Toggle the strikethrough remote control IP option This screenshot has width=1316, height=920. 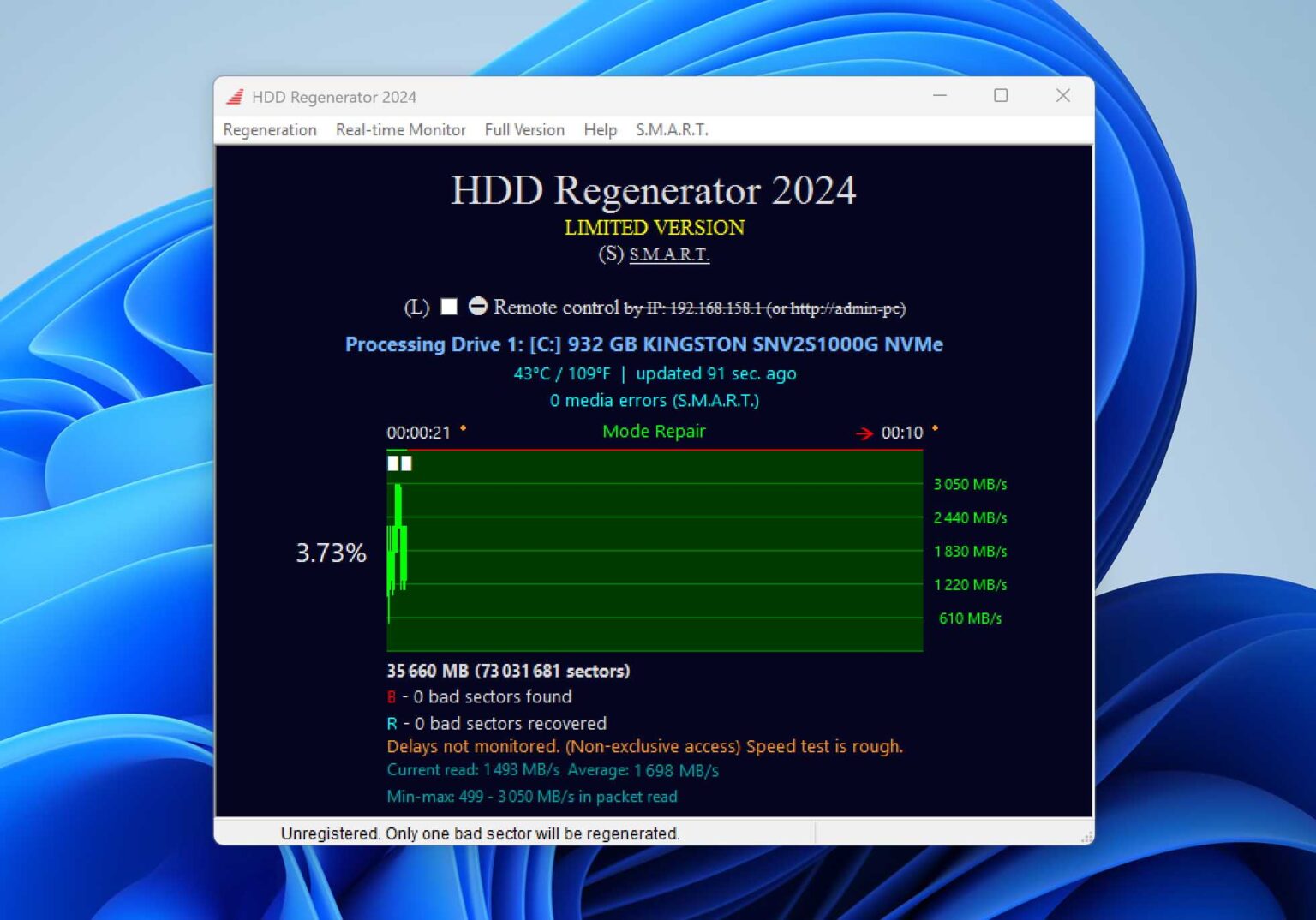coord(769,307)
